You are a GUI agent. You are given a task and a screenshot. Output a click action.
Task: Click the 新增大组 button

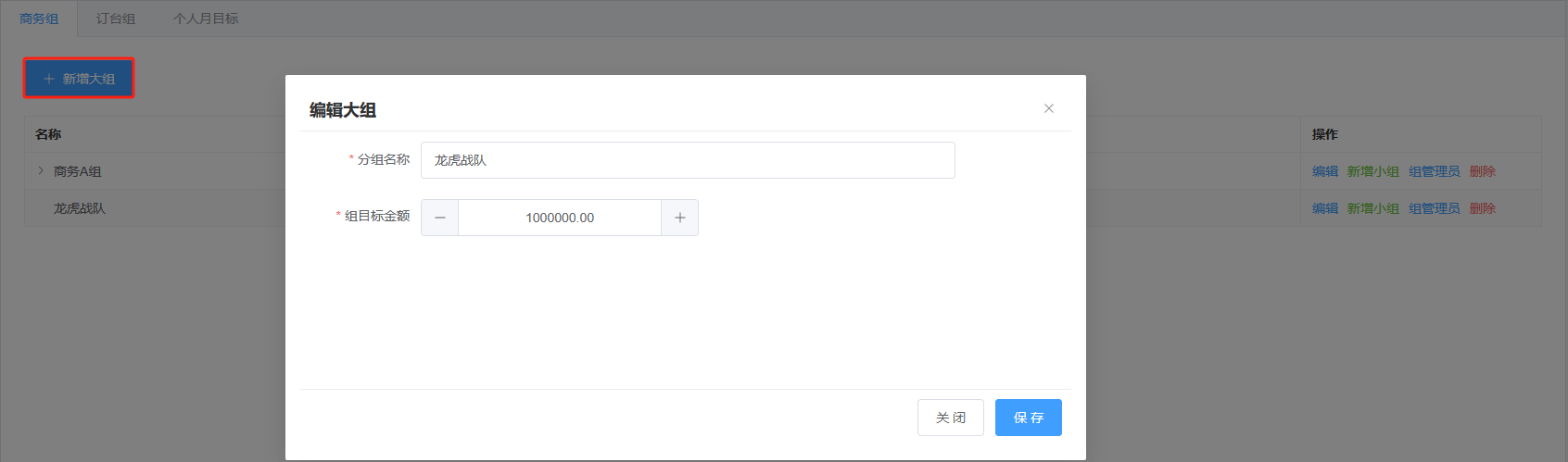pyautogui.click(x=79, y=79)
